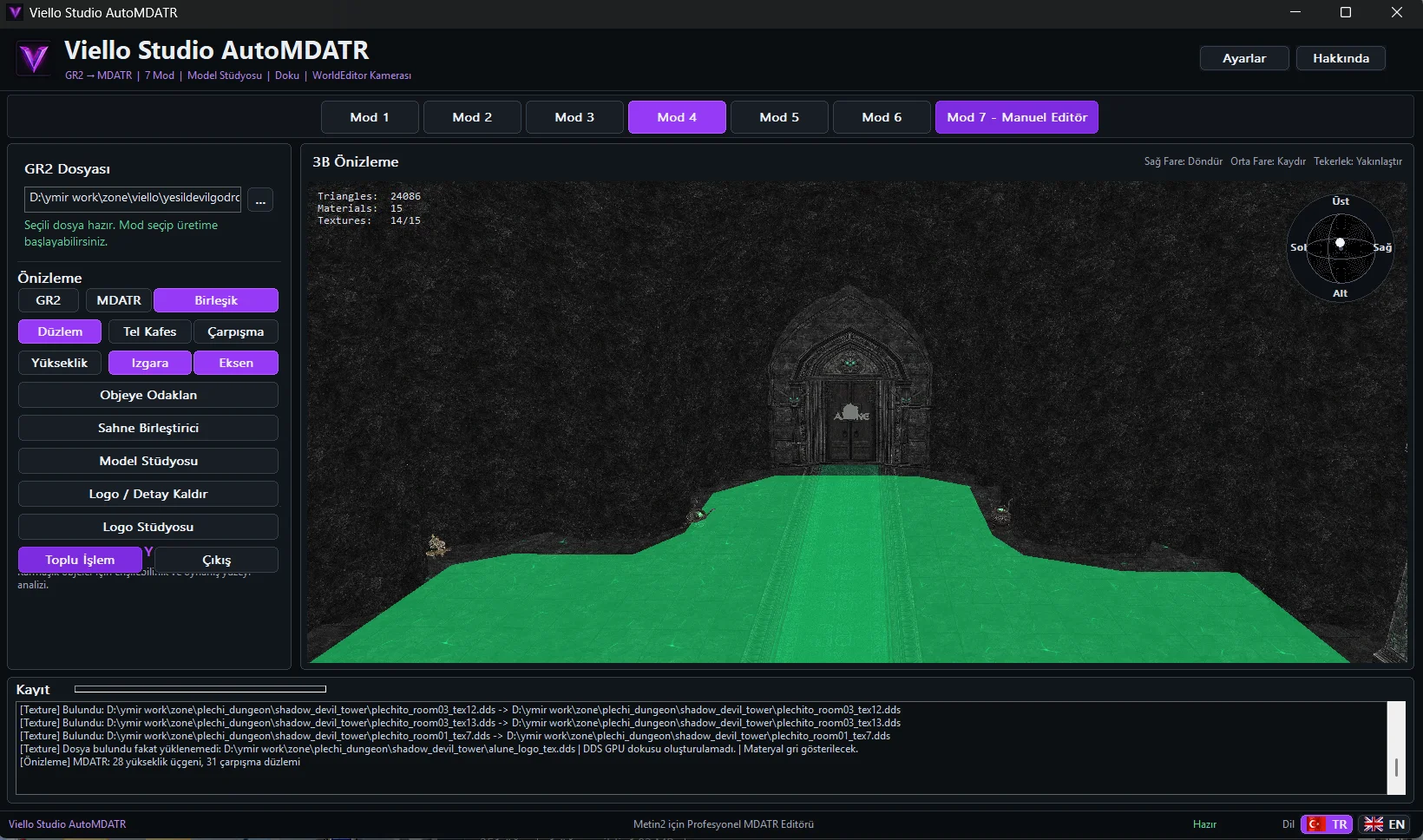Toggle Düzlem plane display

click(60, 331)
